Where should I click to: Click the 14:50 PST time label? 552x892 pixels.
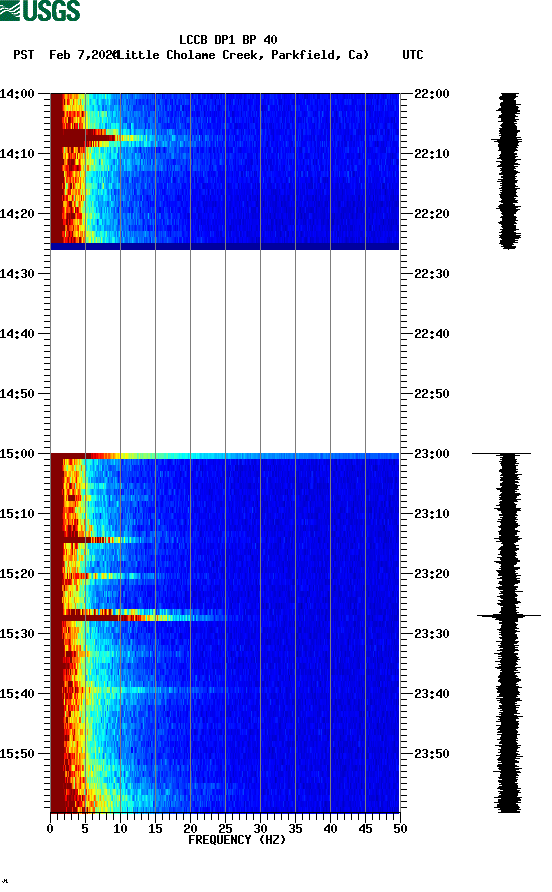pos(18,394)
